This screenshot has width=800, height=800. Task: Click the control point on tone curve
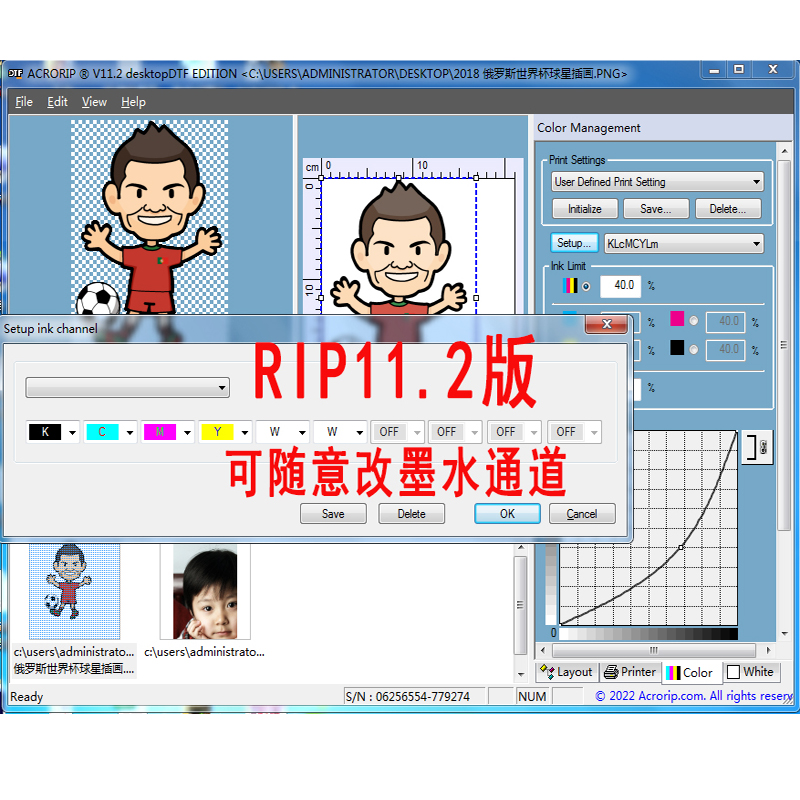click(681, 547)
